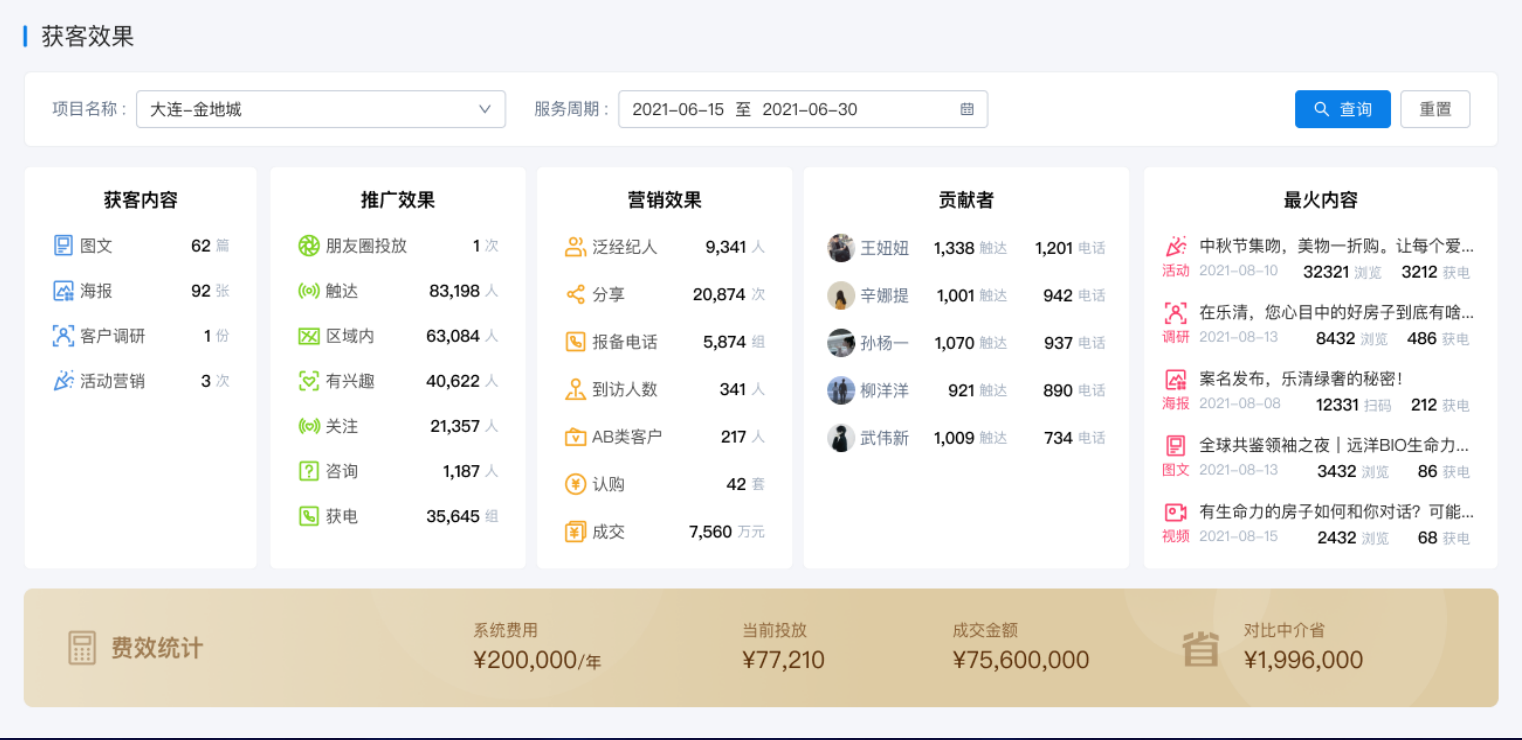
Task: Click 当前投放 amount ¥77,210
Action: pos(784,660)
